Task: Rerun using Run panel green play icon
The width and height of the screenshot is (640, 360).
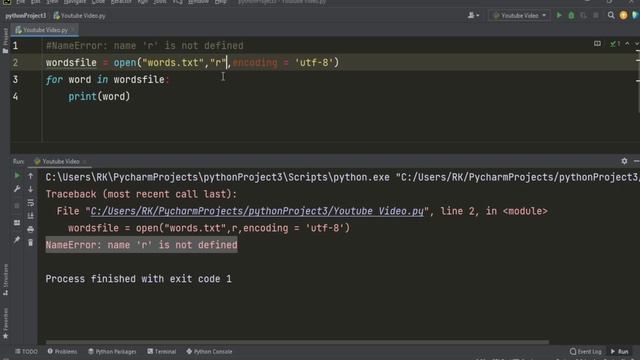Action: [x=17, y=176]
